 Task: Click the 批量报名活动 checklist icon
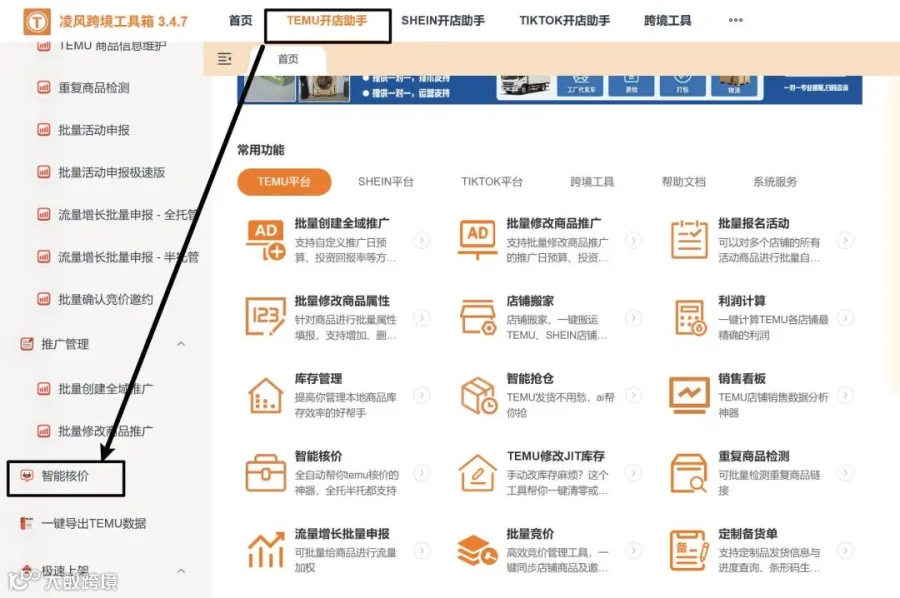click(x=689, y=239)
